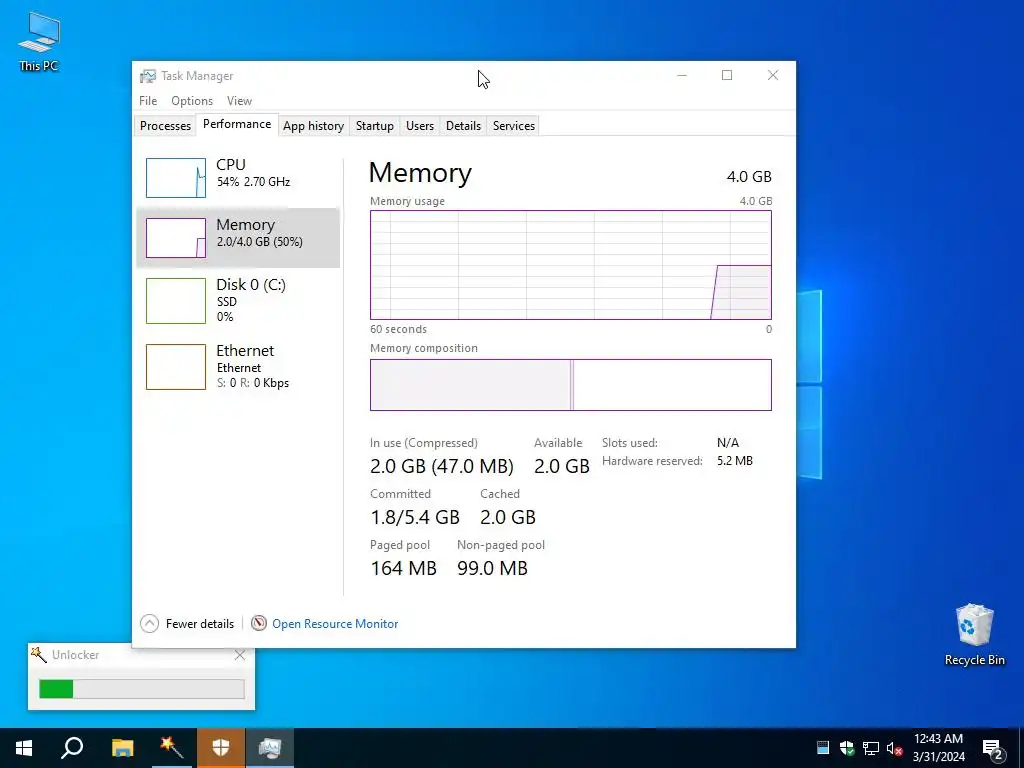This screenshot has height=768, width=1024.
Task: Click the Open Resource Monitor link
Action: pos(335,624)
